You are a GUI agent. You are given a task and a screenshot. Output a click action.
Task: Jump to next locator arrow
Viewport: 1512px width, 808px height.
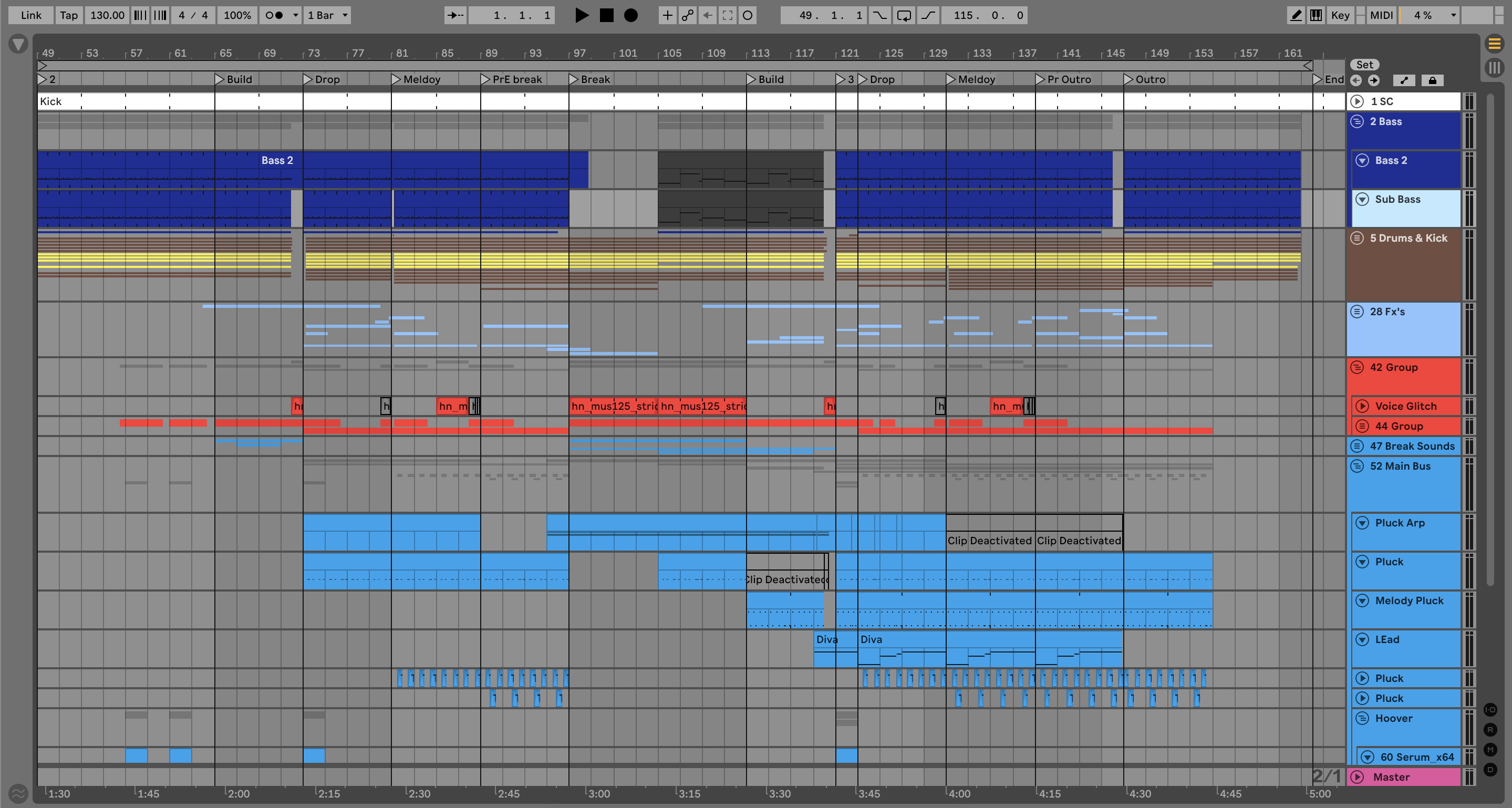click(x=1373, y=80)
